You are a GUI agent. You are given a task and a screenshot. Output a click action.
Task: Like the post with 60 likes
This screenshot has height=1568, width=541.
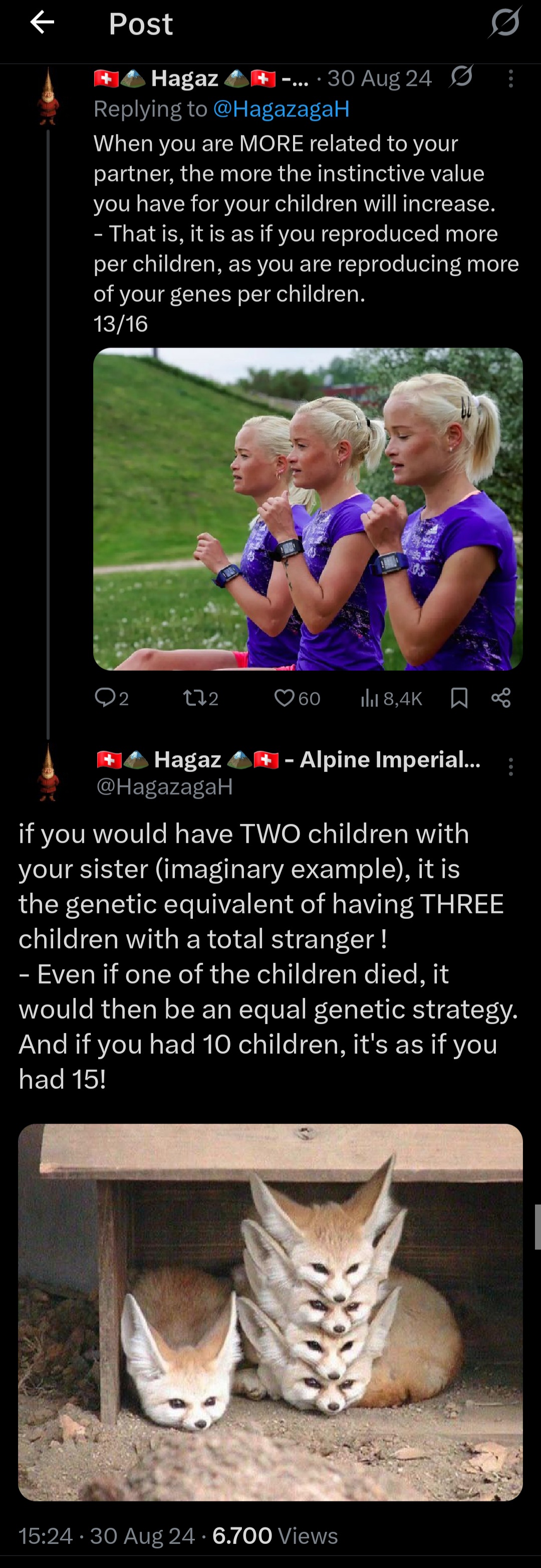(x=297, y=698)
